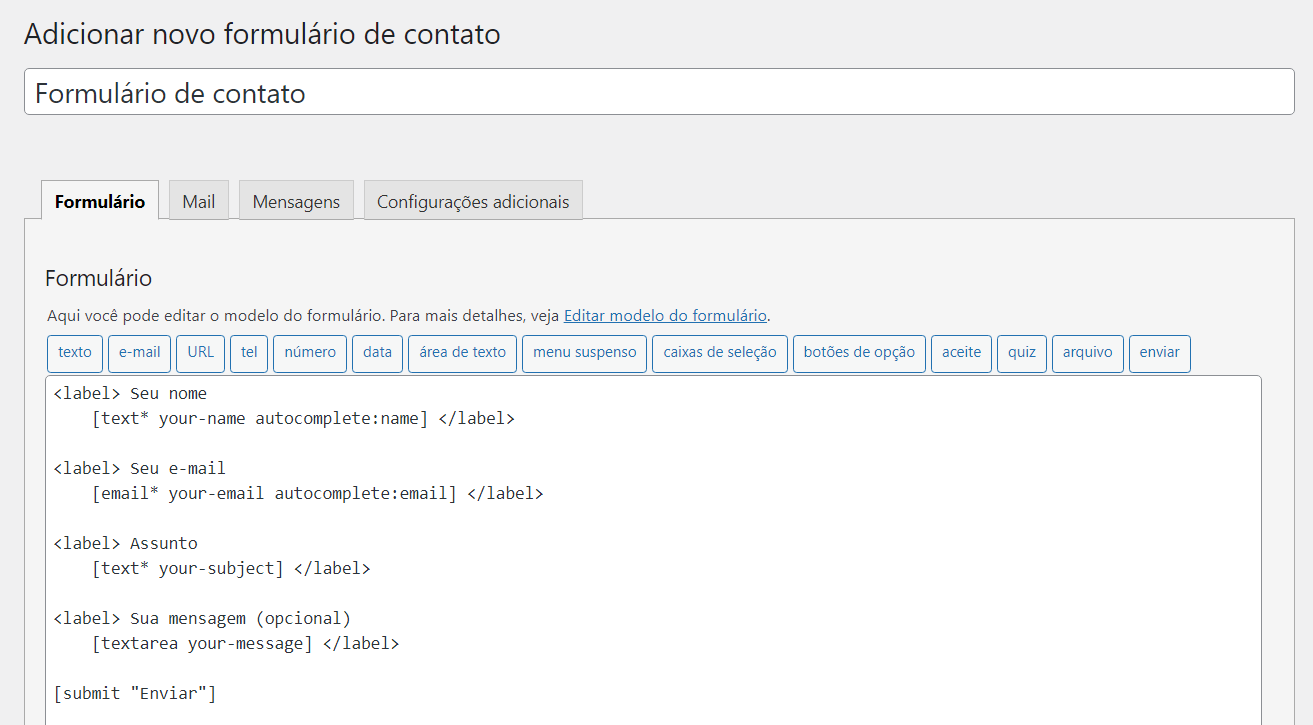Insert an 'arquivo' file upload tag

point(1088,353)
